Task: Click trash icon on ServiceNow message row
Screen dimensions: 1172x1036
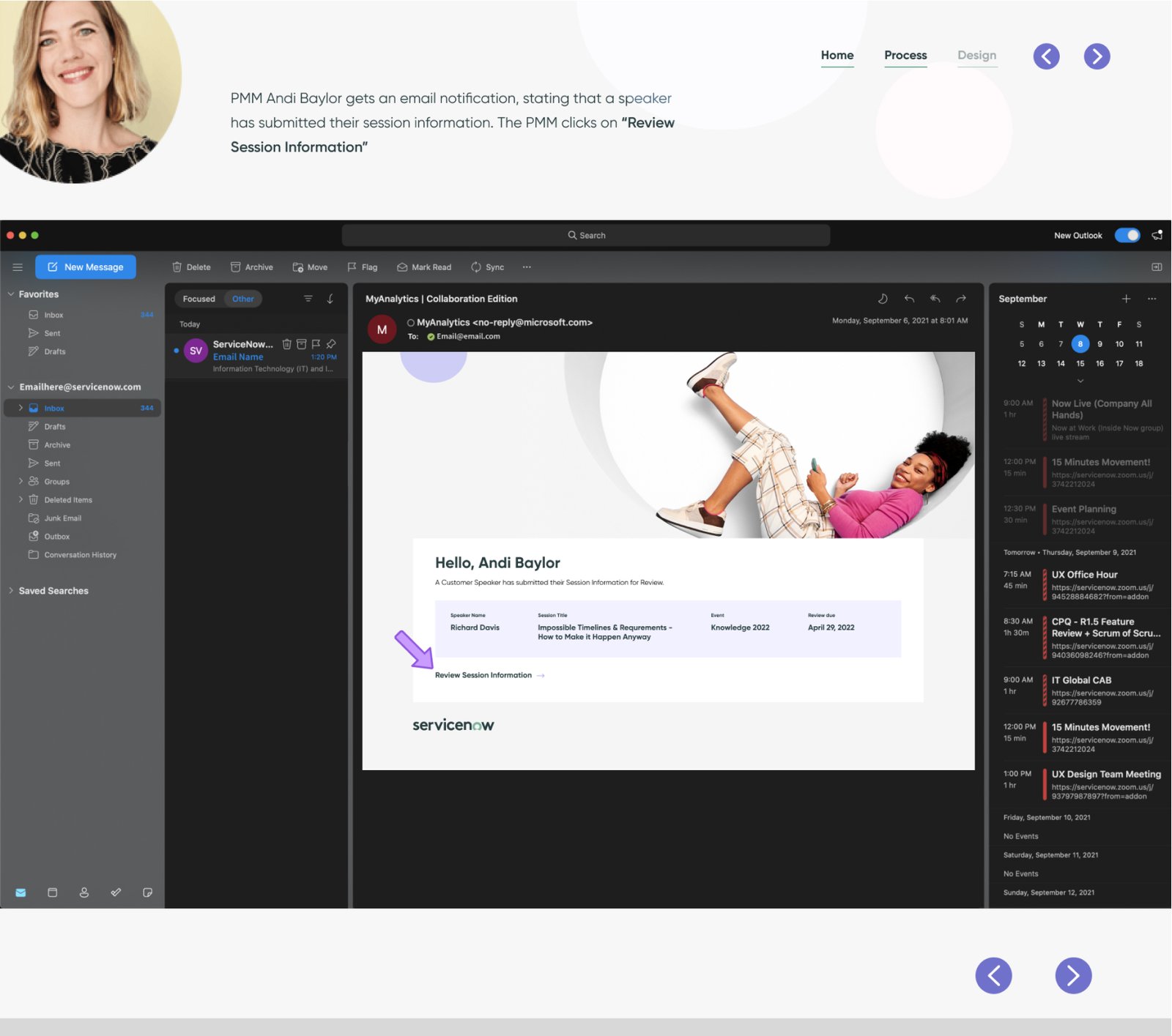Action: pyautogui.click(x=287, y=344)
